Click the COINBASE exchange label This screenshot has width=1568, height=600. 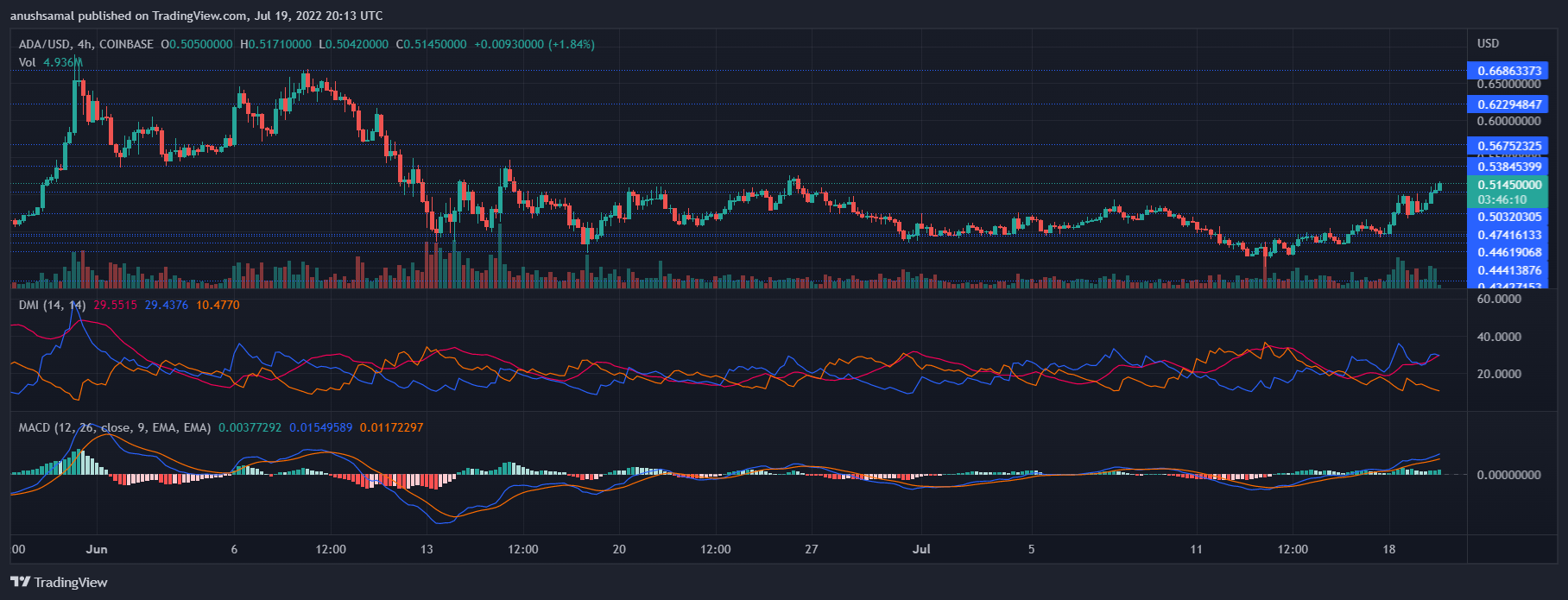click(126, 44)
